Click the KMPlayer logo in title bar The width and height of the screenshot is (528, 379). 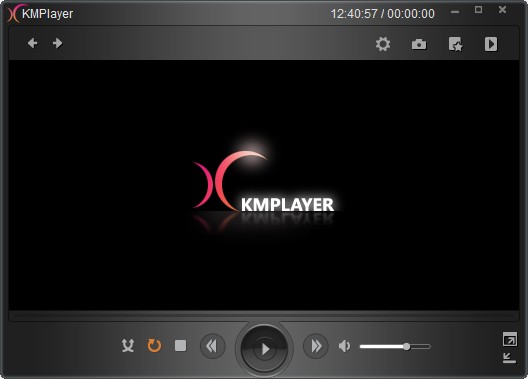click(x=40, y=13)
